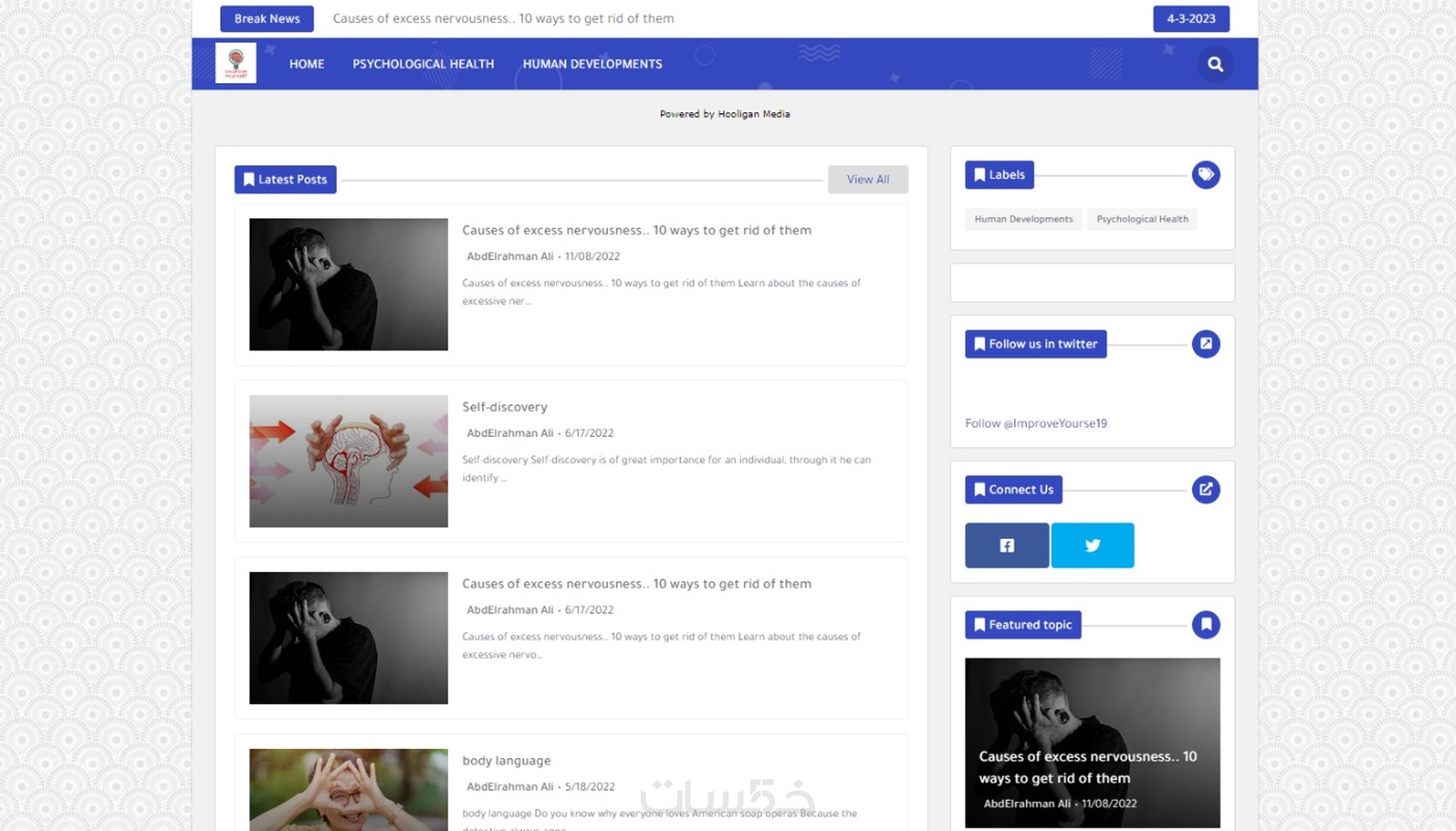Open the breaking news ticker headline

pos(504,19)
